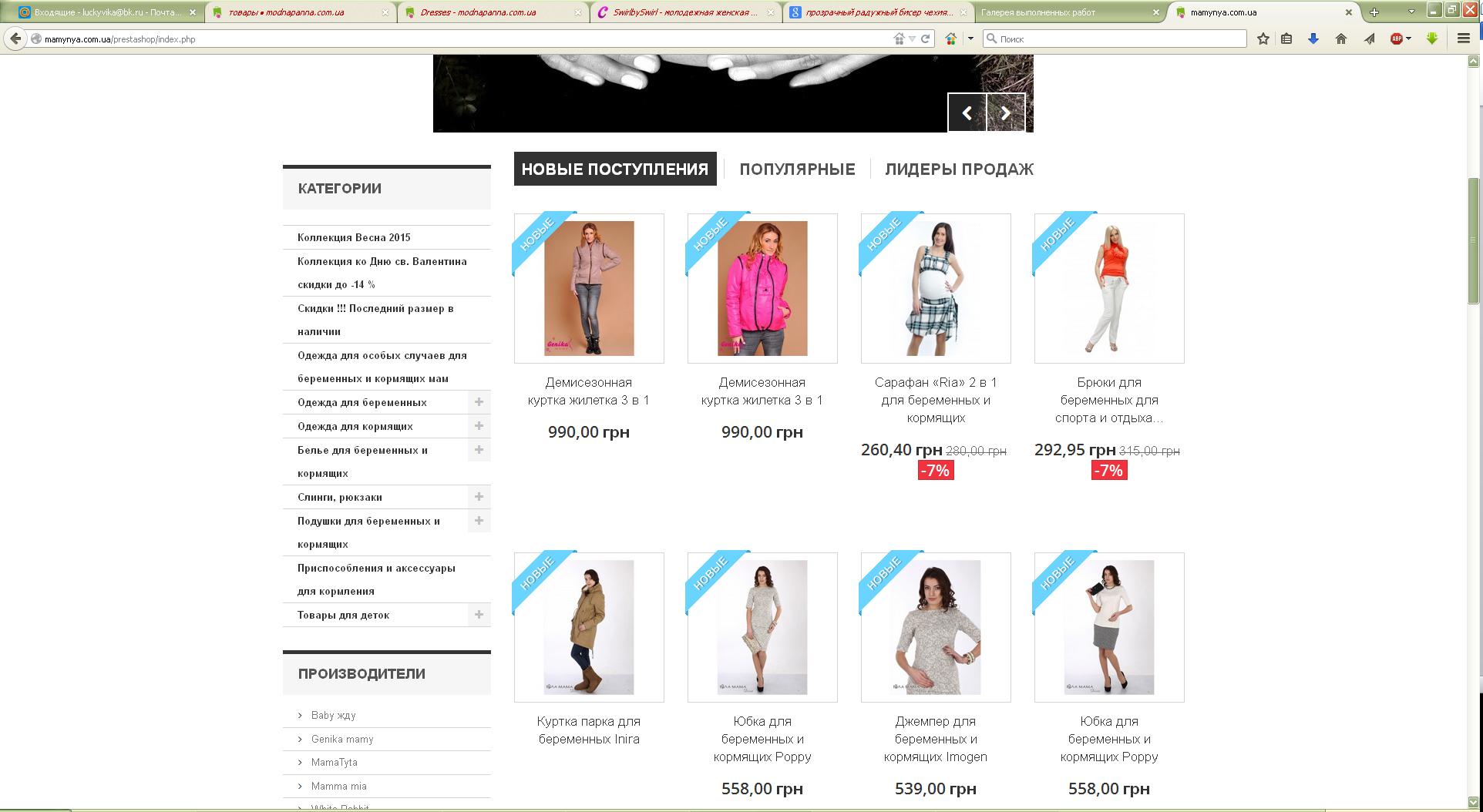Open the Baby жду manufacturer link
Image resolution: width=1483 pixels, height=812 pixels.
pos(334,715)
